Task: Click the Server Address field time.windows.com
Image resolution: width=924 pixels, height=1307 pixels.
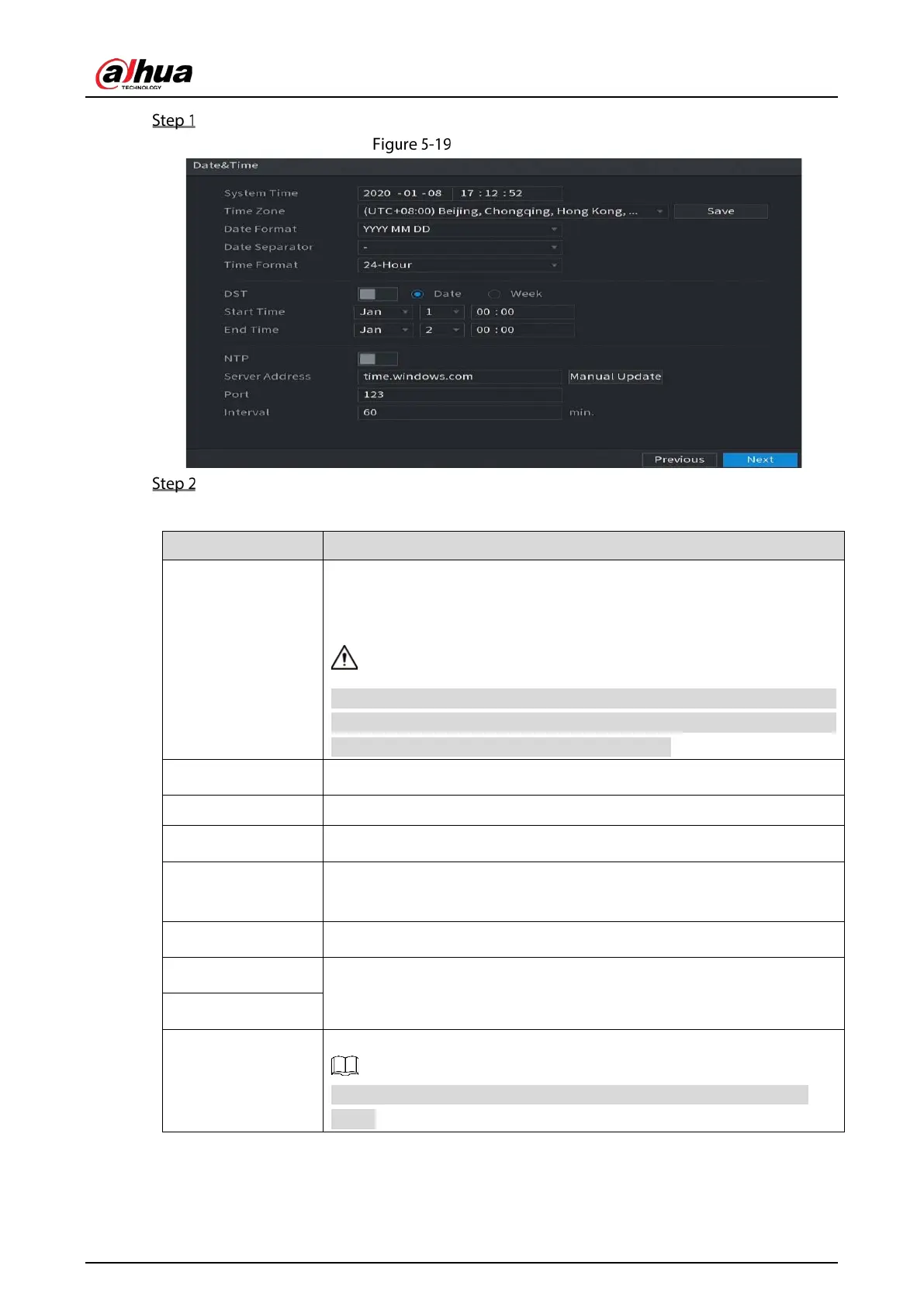Action: 459,376
